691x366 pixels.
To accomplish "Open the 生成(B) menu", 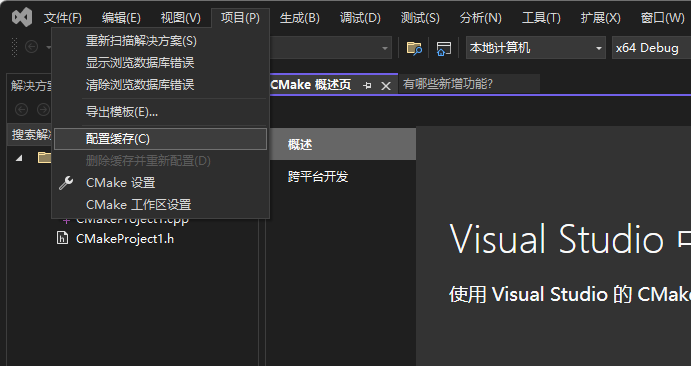I will point(300,18).
